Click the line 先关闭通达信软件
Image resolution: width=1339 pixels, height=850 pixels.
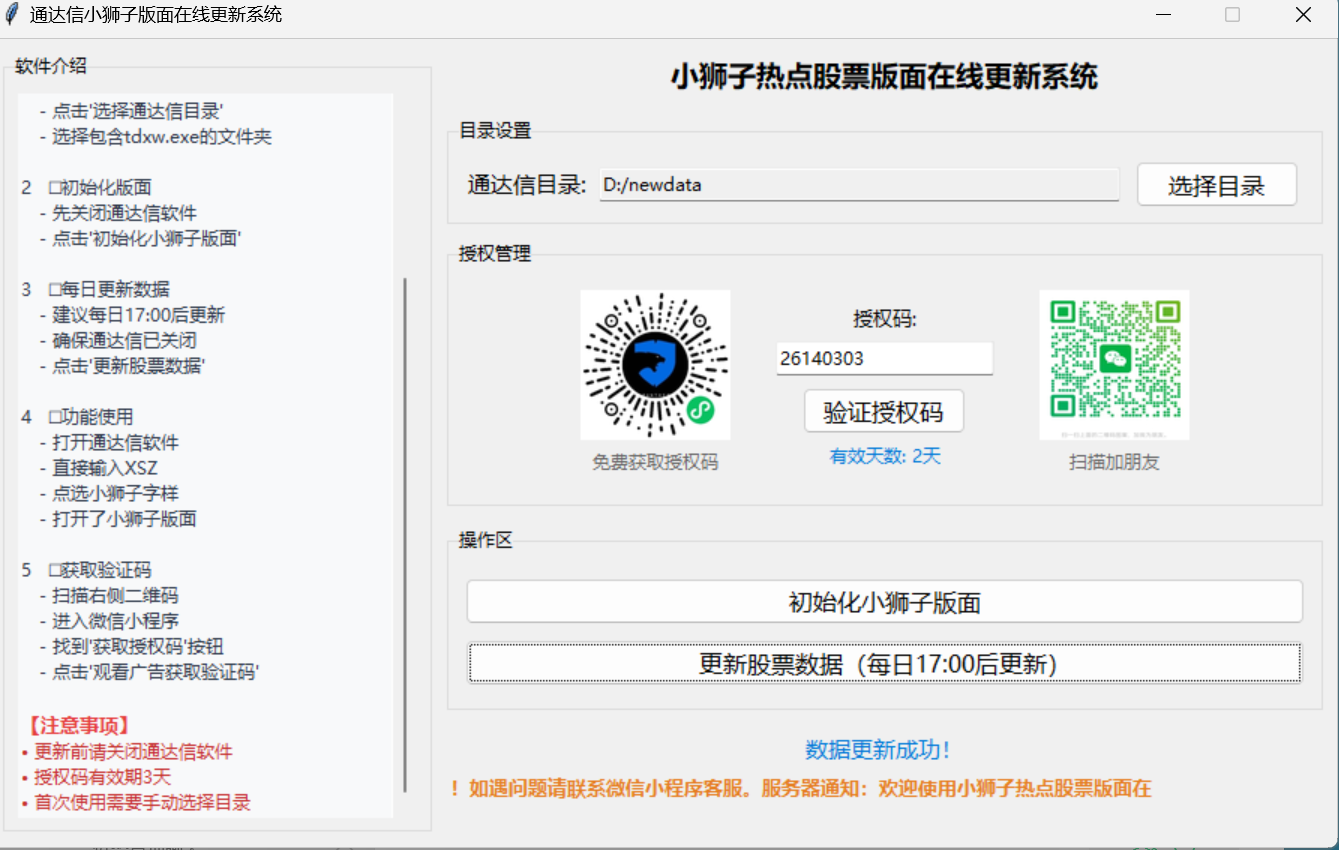[x=117, y=213]
